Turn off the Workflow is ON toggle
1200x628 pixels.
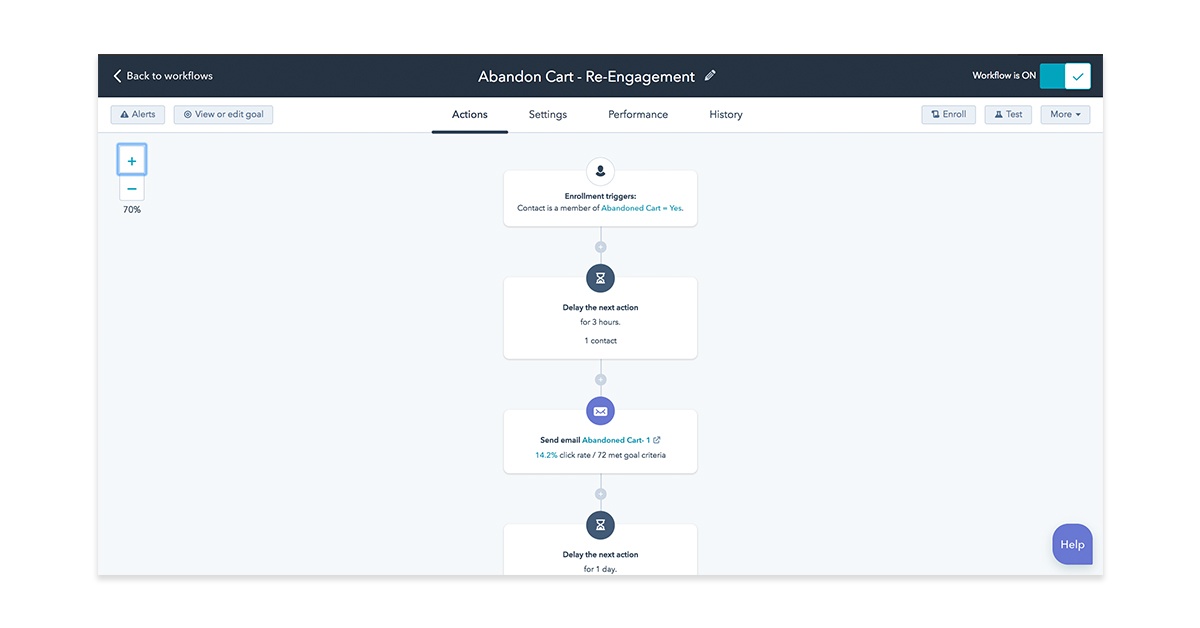point(1065,76)
